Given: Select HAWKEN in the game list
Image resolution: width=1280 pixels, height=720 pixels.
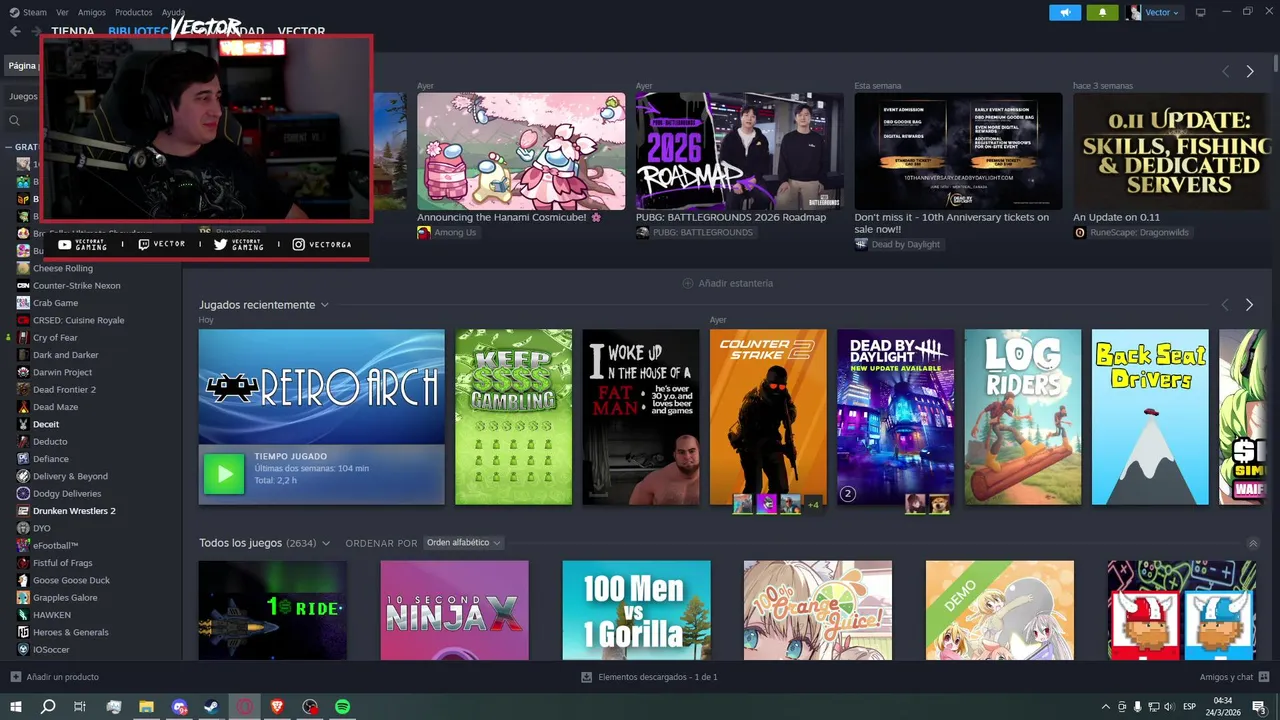Looking at the screenshot, I should pos(52,615).
